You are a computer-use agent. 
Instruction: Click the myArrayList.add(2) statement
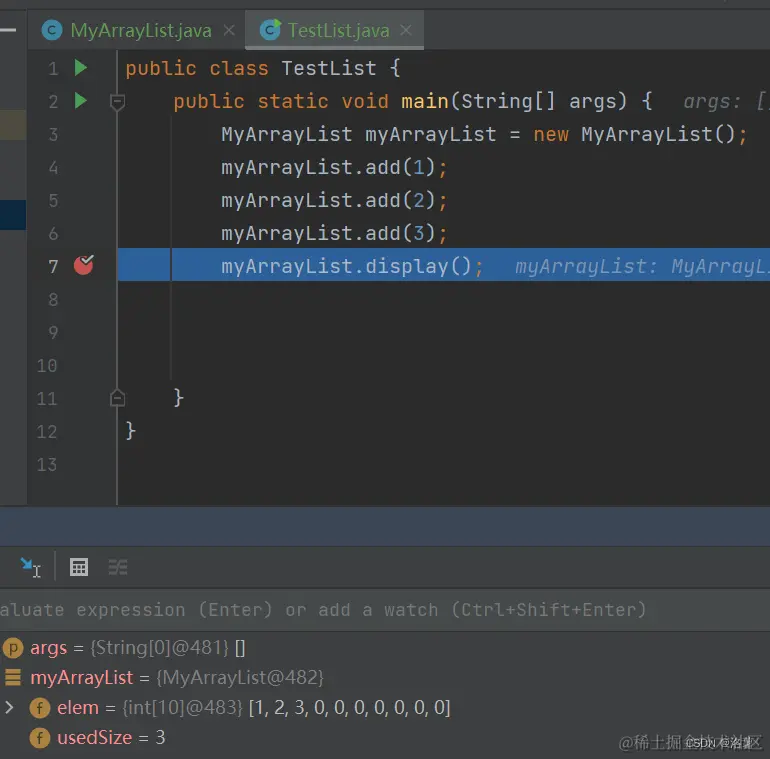click(x=334, y=200)
